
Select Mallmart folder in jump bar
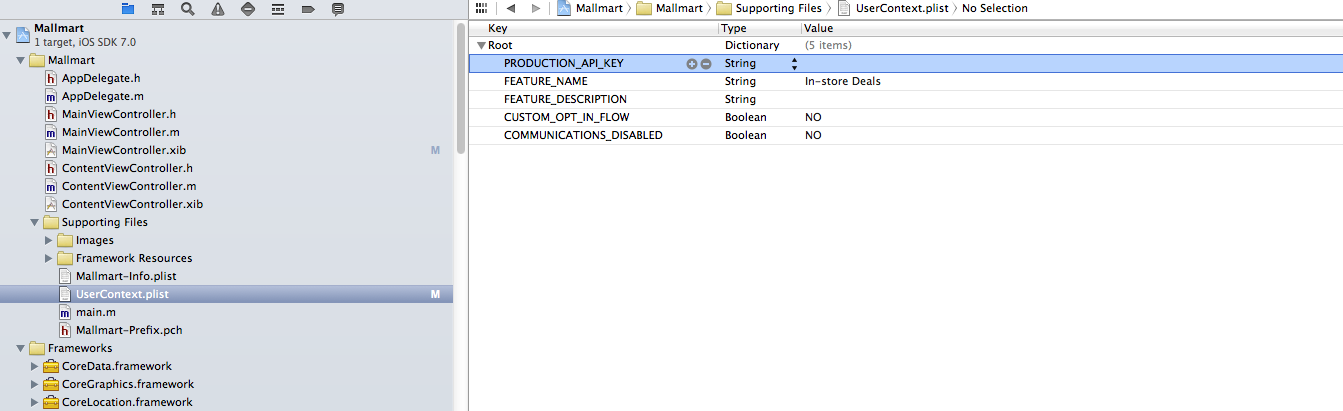(670, 8)
